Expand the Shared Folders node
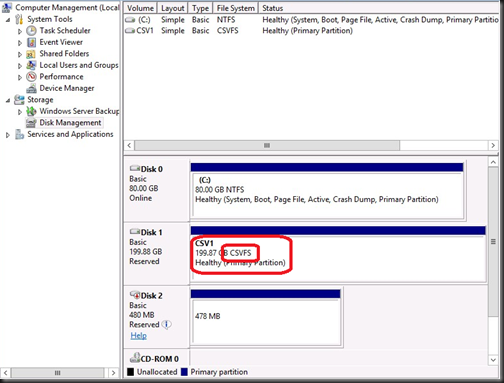This screenshot has width=504, height=383. (20, 54)
